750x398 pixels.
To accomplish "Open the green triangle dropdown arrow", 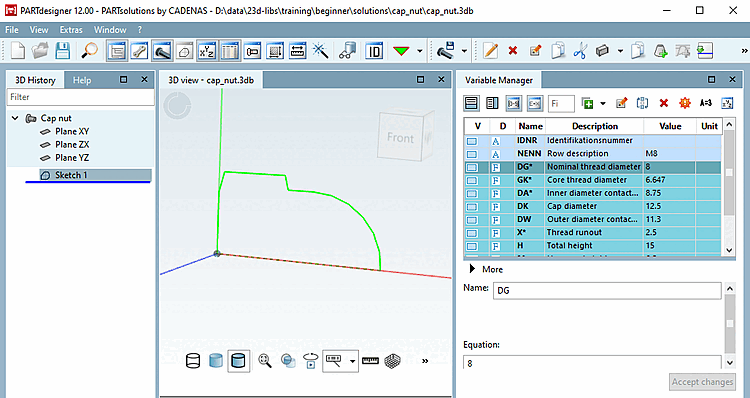I will coord(419,51).
